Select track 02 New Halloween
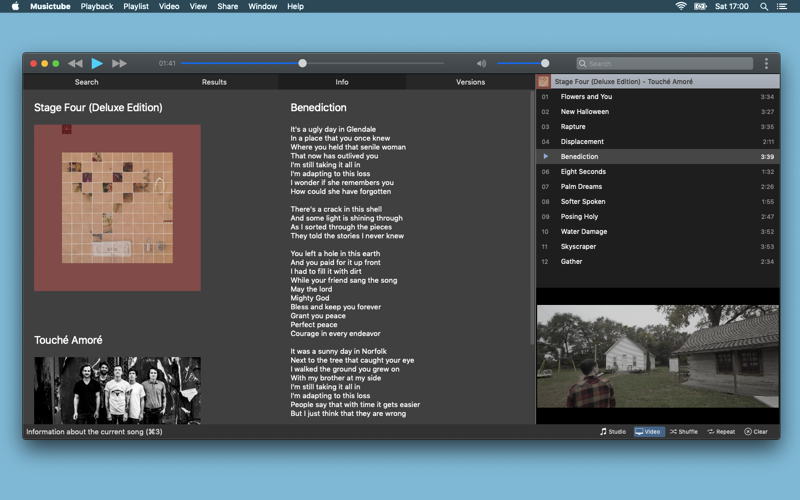800x500 pixels. click(658, 111)
